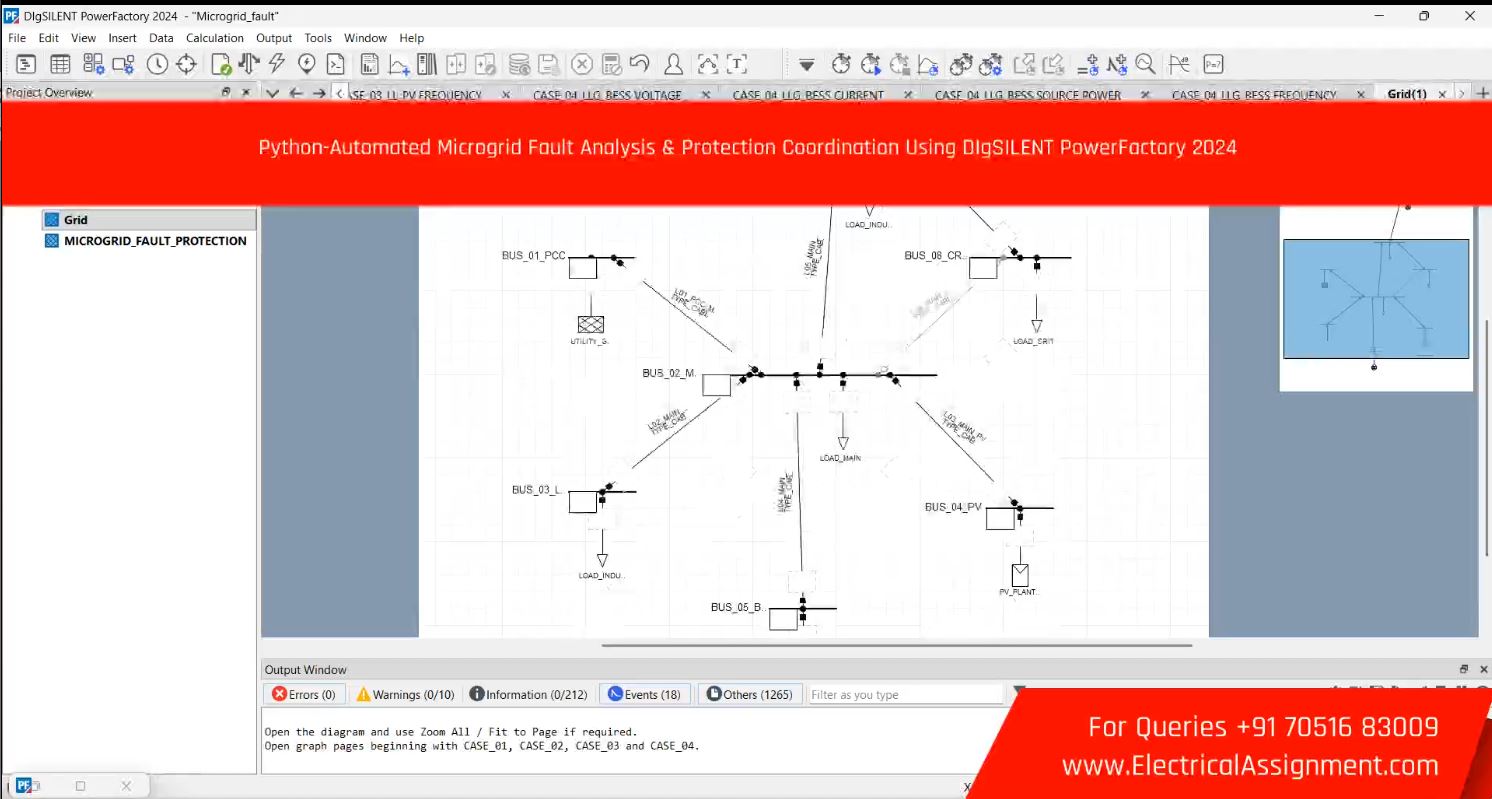This screenshot has width=1492, height=799.
Task: Toggle the Others (1265) filter
Action: pos(749,694)
